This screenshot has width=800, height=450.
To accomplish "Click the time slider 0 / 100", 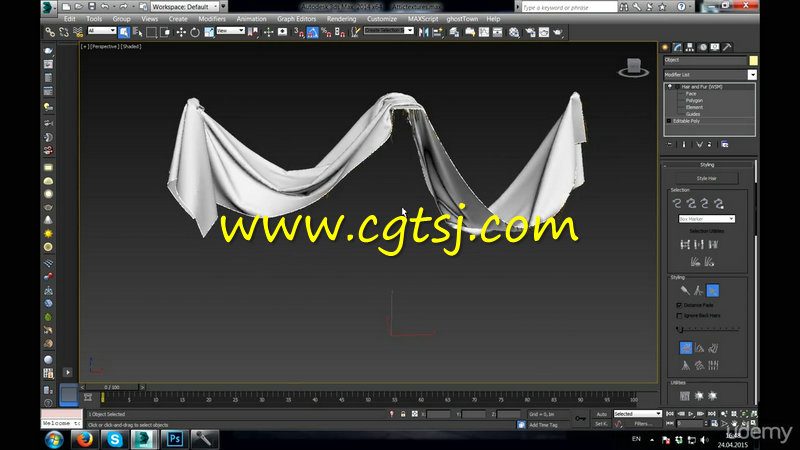I will [112, 387].
